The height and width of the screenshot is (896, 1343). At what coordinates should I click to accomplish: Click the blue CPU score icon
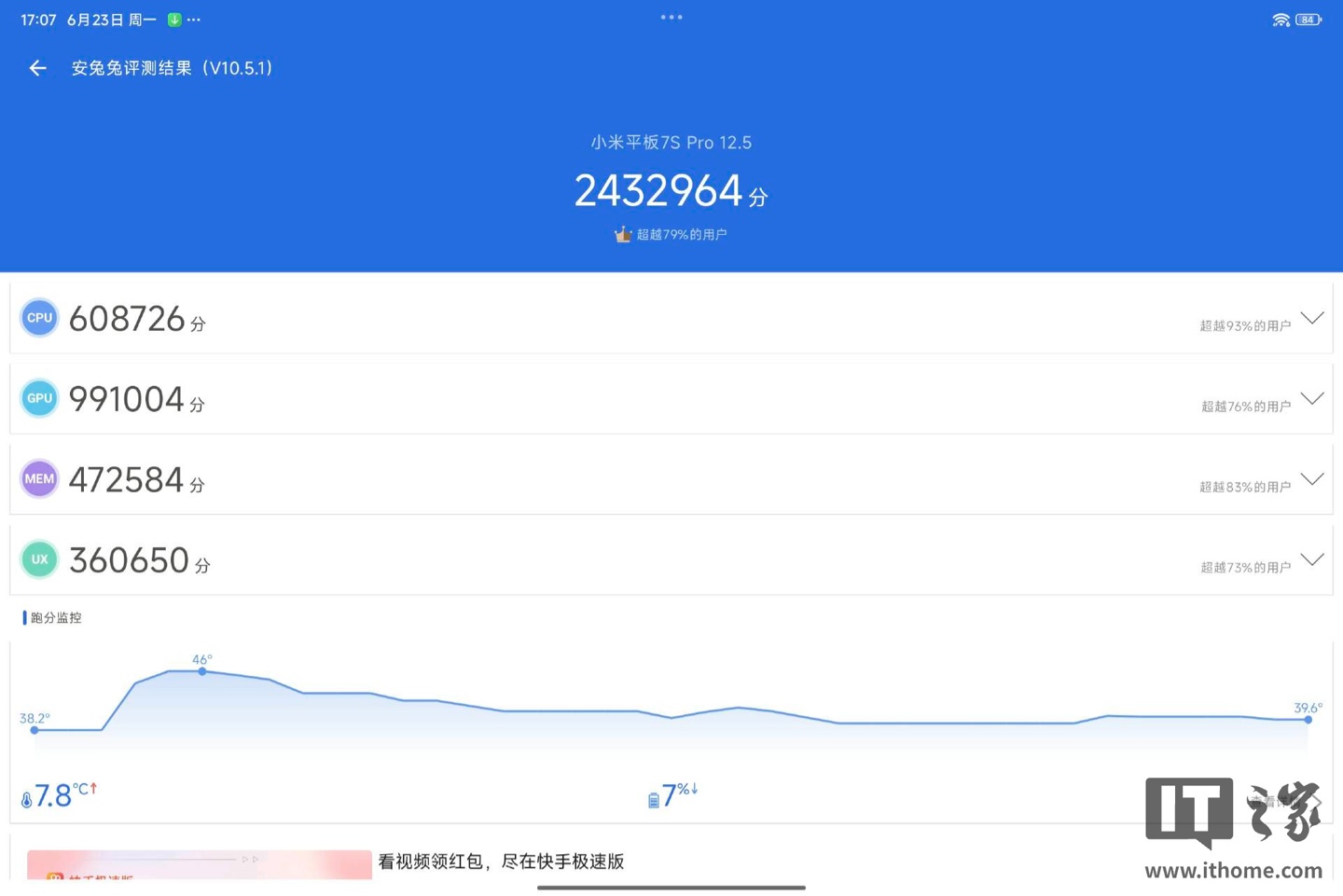tap(39, 318)
